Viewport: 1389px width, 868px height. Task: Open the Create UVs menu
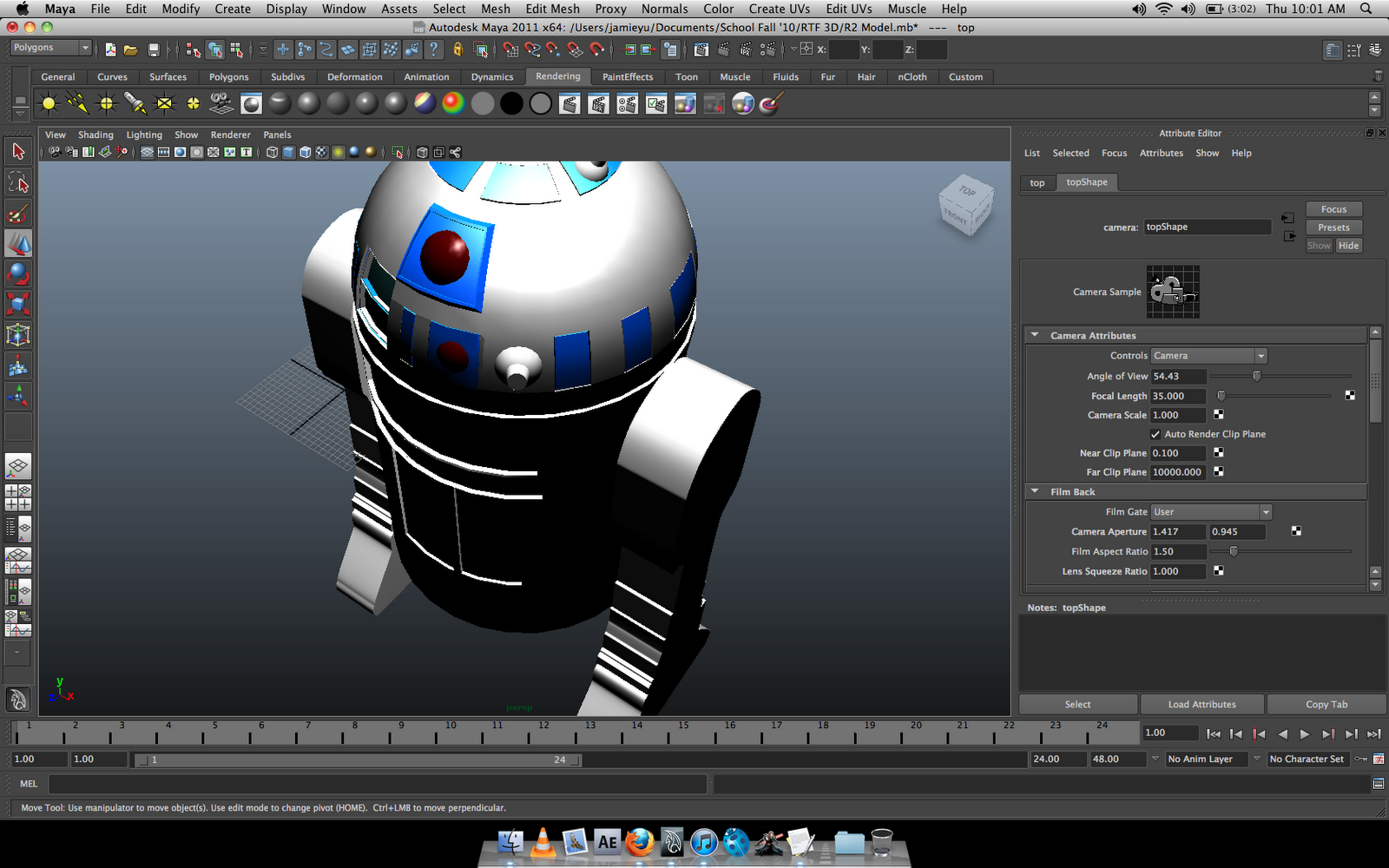[779, 9]
